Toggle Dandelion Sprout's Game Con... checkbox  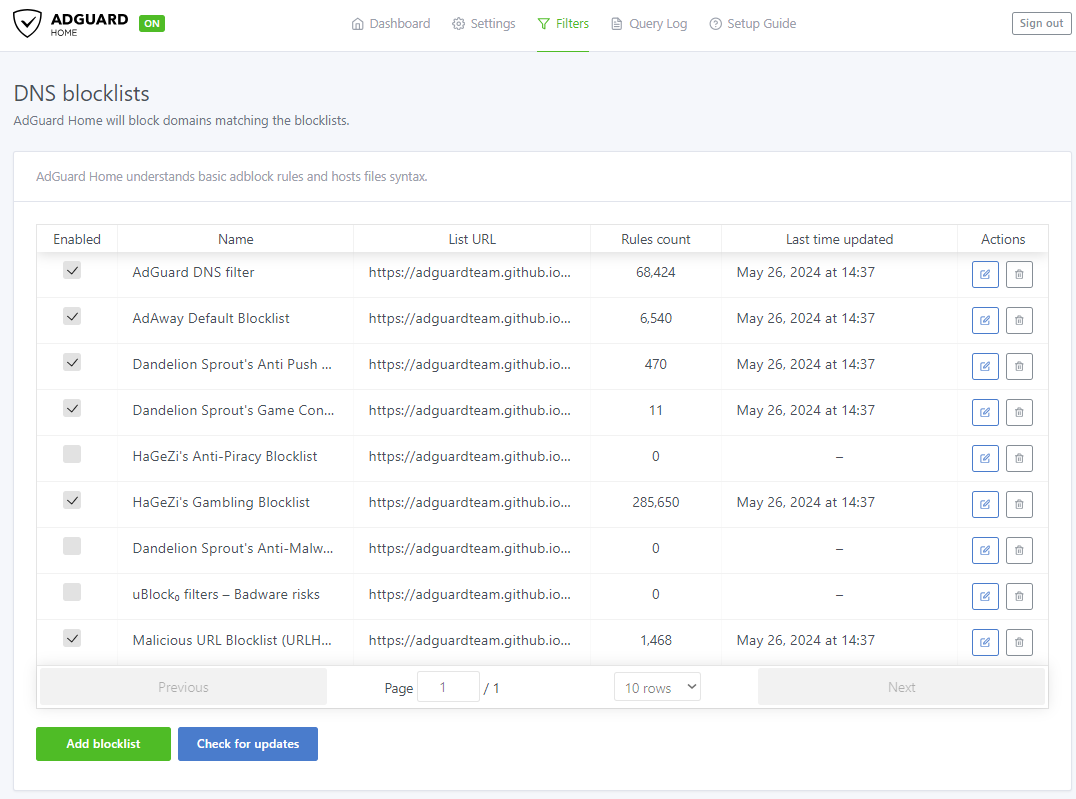[x=72, y=408]
